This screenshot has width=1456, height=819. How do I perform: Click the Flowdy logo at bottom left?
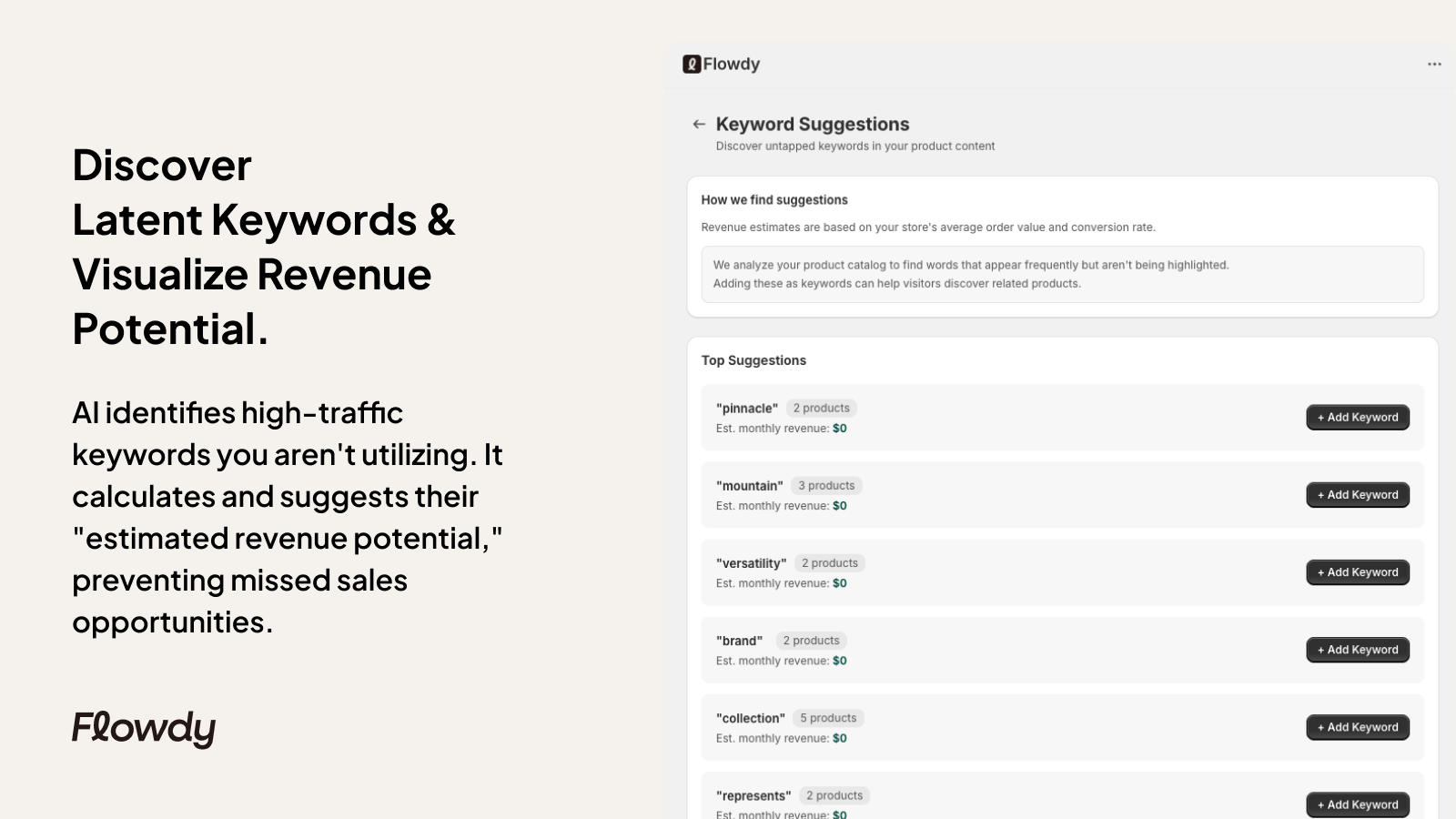coord(144,728)
